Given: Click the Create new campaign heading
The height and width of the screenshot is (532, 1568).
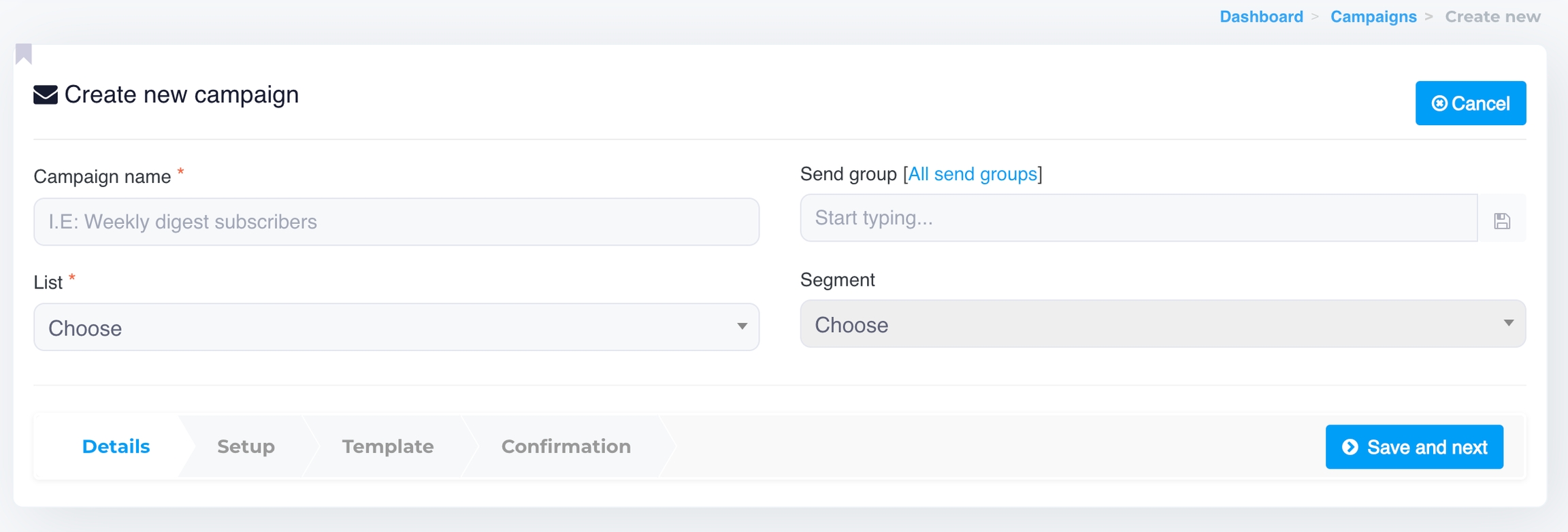Looking at the screenshot, I should [x=181, y=95].
